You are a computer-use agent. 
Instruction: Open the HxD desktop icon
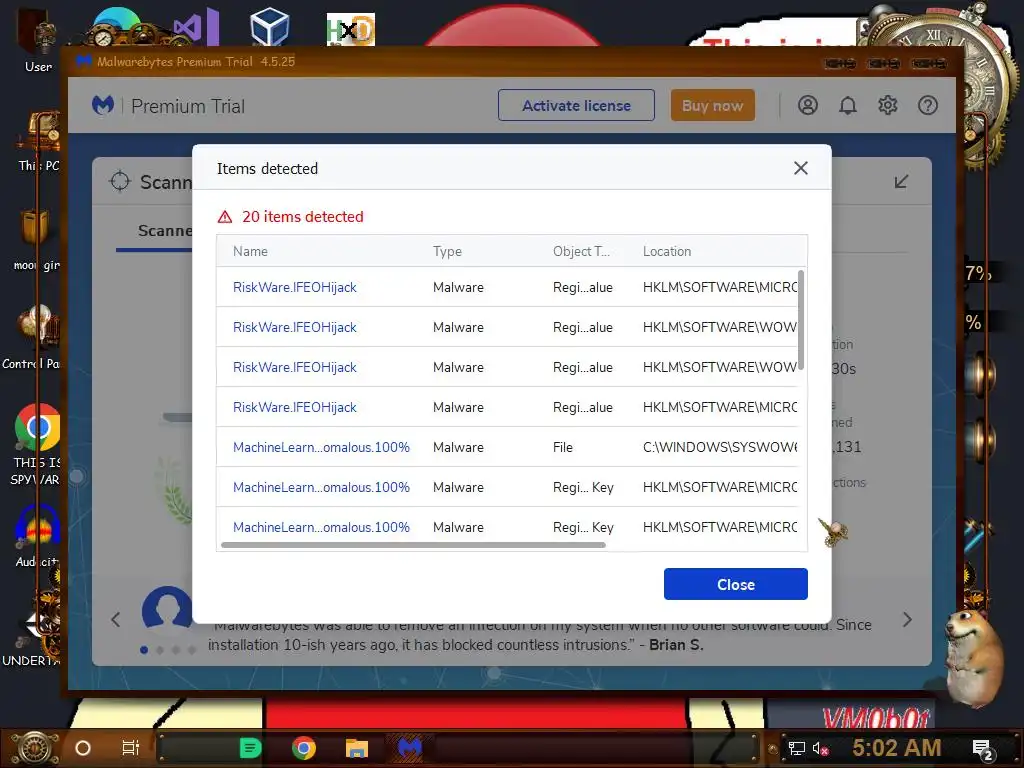(351, 29)
